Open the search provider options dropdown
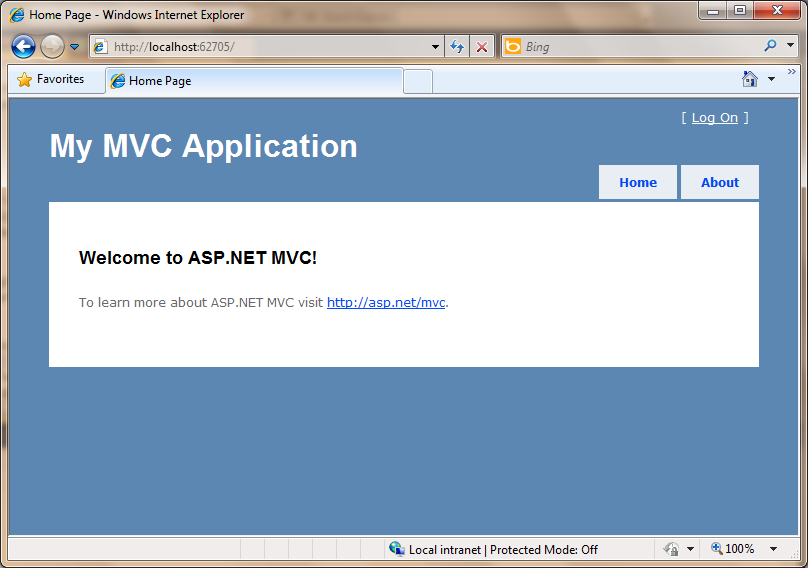The image size is (808, 568). coord(790,45)
